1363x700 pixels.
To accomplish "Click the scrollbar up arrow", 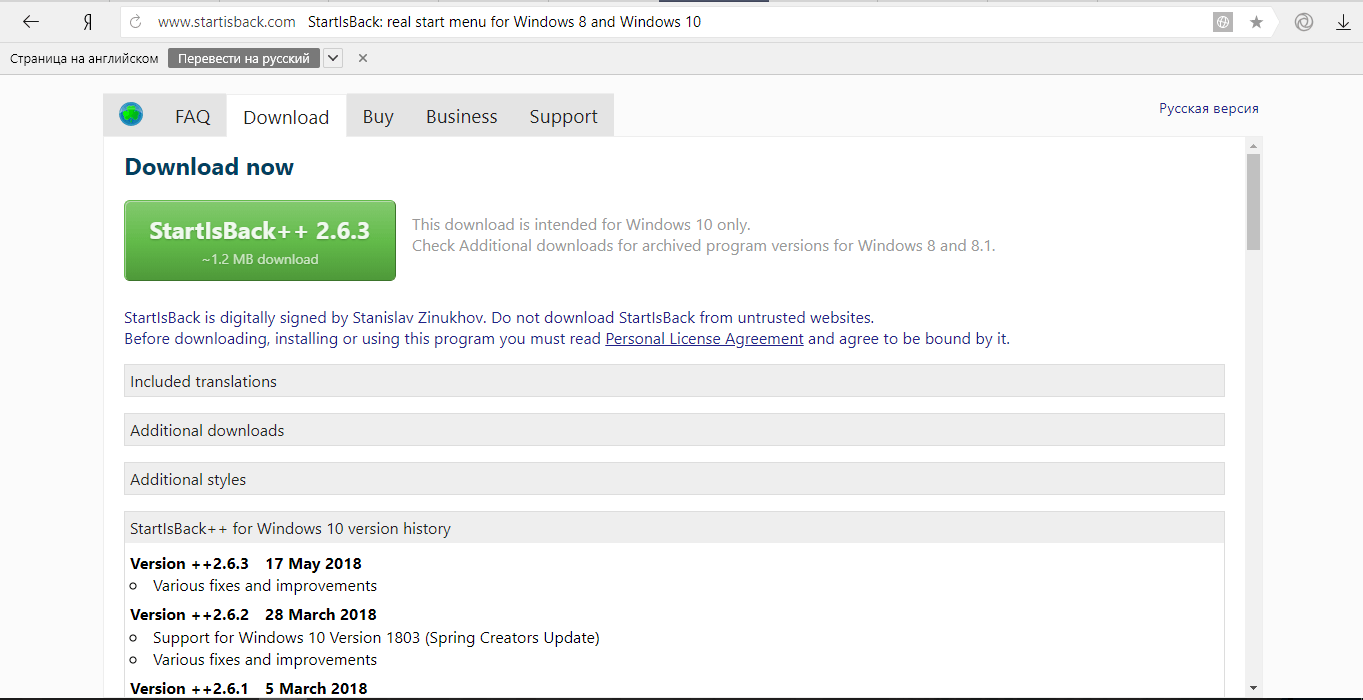I will [1253, 145].
